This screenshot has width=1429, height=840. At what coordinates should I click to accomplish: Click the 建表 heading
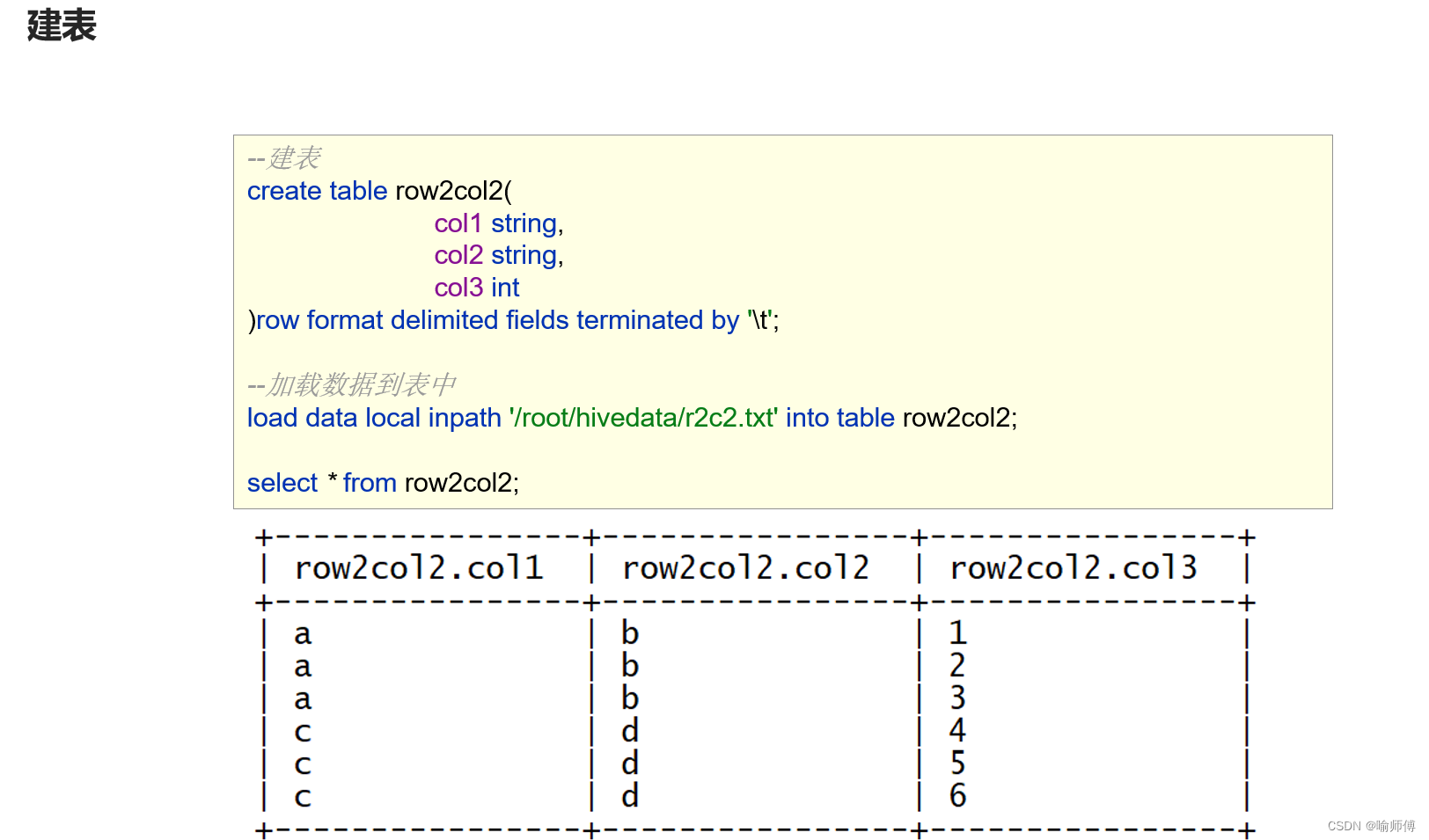[x=62, y=25]
